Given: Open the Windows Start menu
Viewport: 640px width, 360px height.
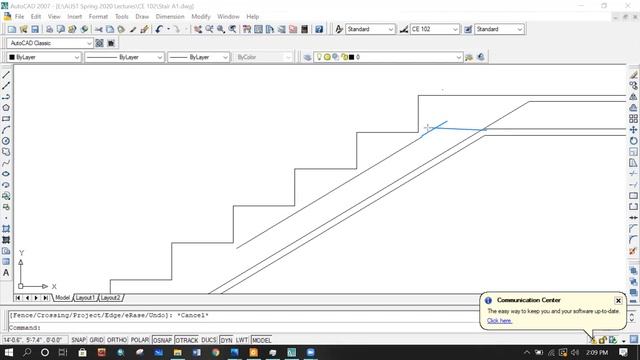Looking at the screenshot, I should 8,352.
